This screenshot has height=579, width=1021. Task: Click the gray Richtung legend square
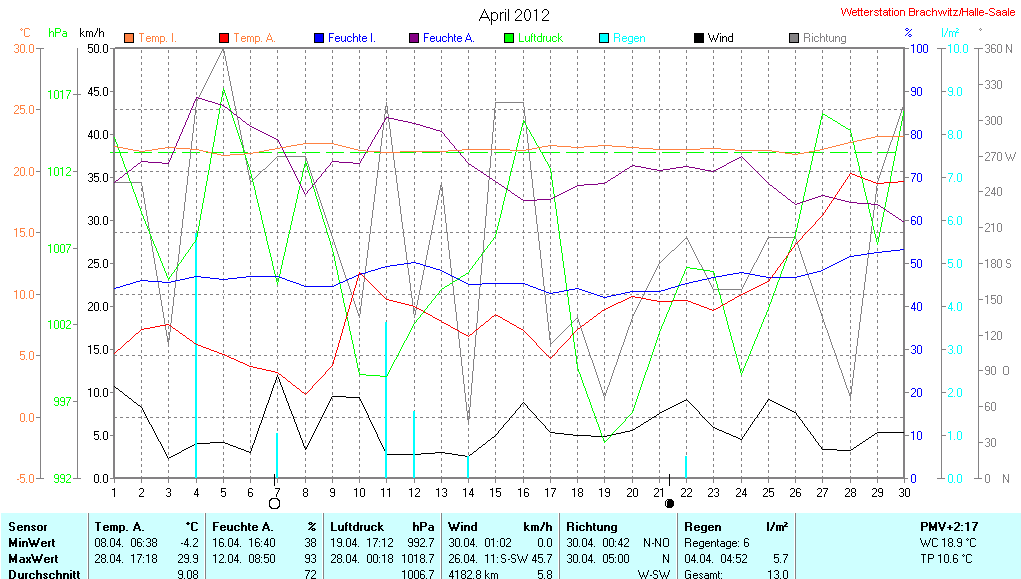click(x=794, y=38)
